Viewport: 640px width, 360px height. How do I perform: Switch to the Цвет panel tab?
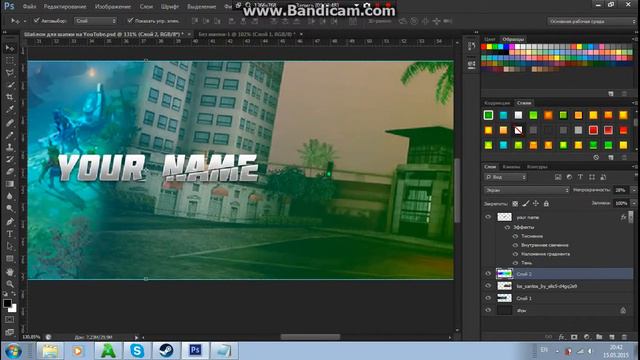click(490, 39)
